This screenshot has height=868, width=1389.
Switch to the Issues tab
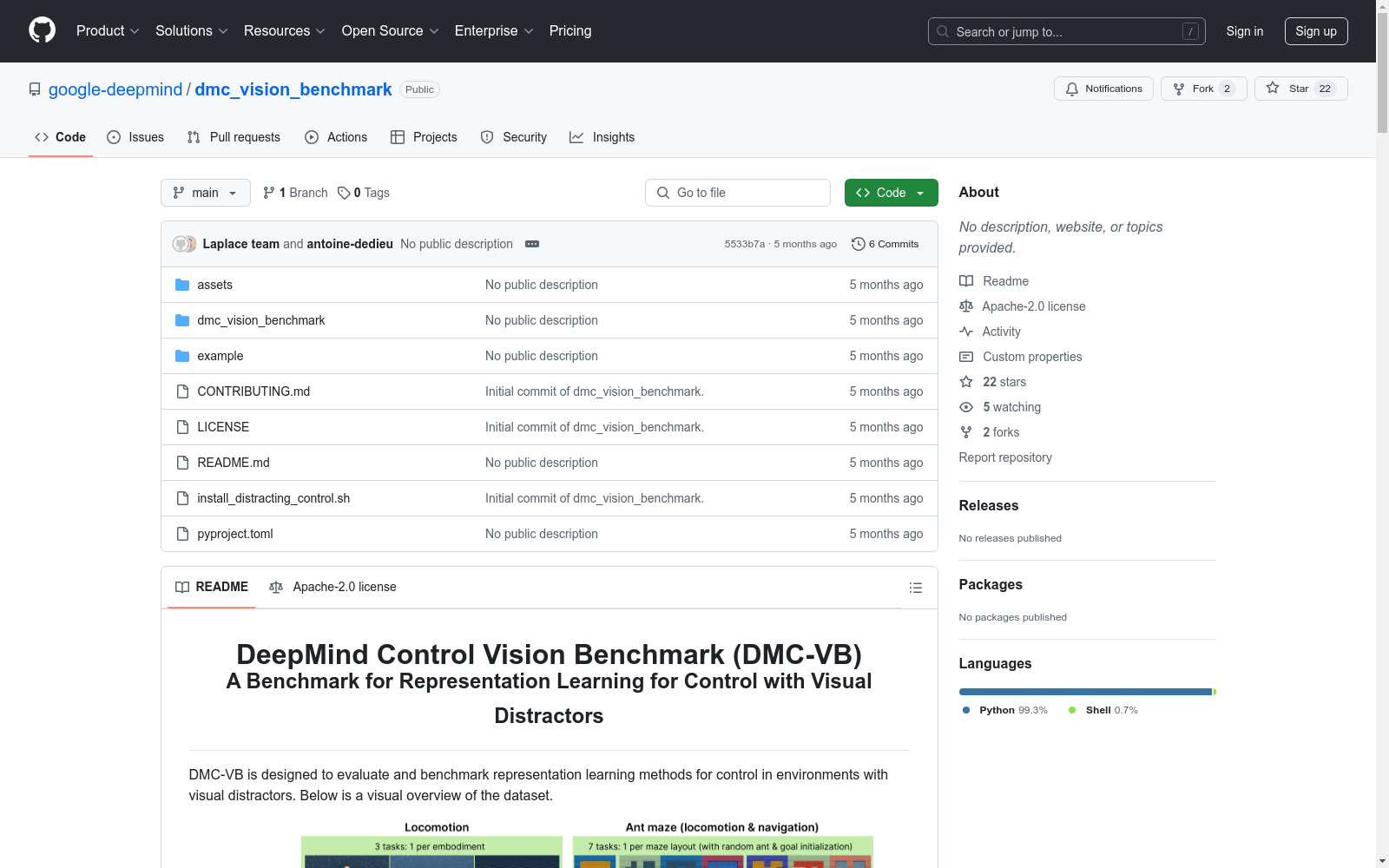(135, 137)
